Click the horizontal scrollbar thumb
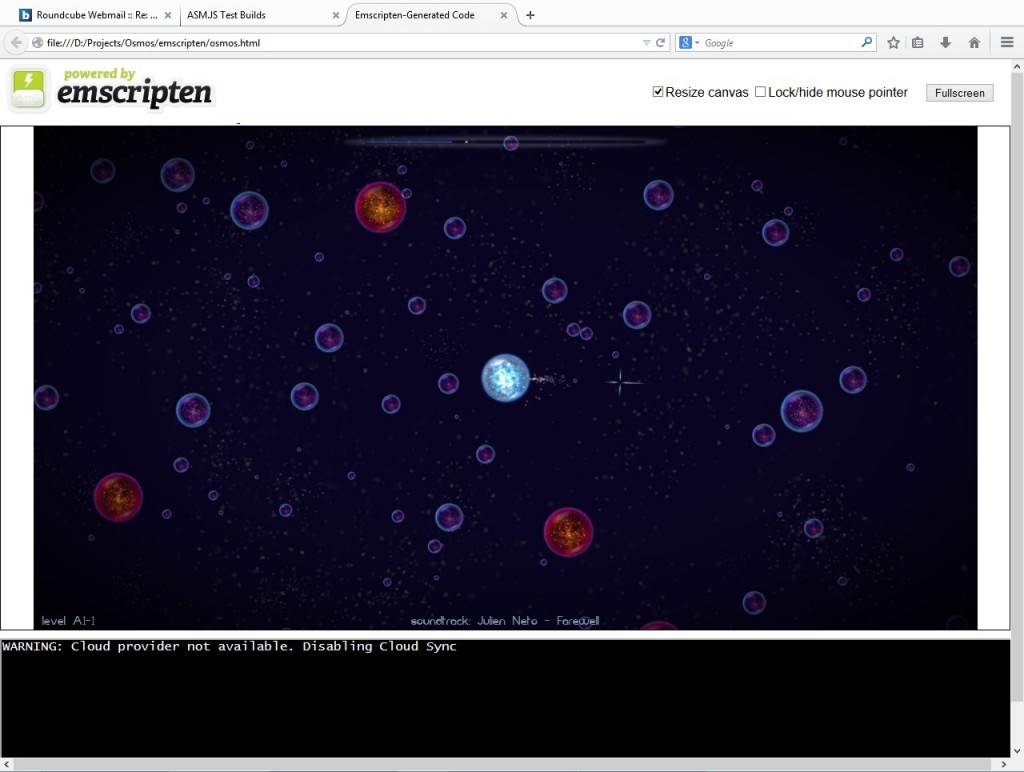 point(502,764)
